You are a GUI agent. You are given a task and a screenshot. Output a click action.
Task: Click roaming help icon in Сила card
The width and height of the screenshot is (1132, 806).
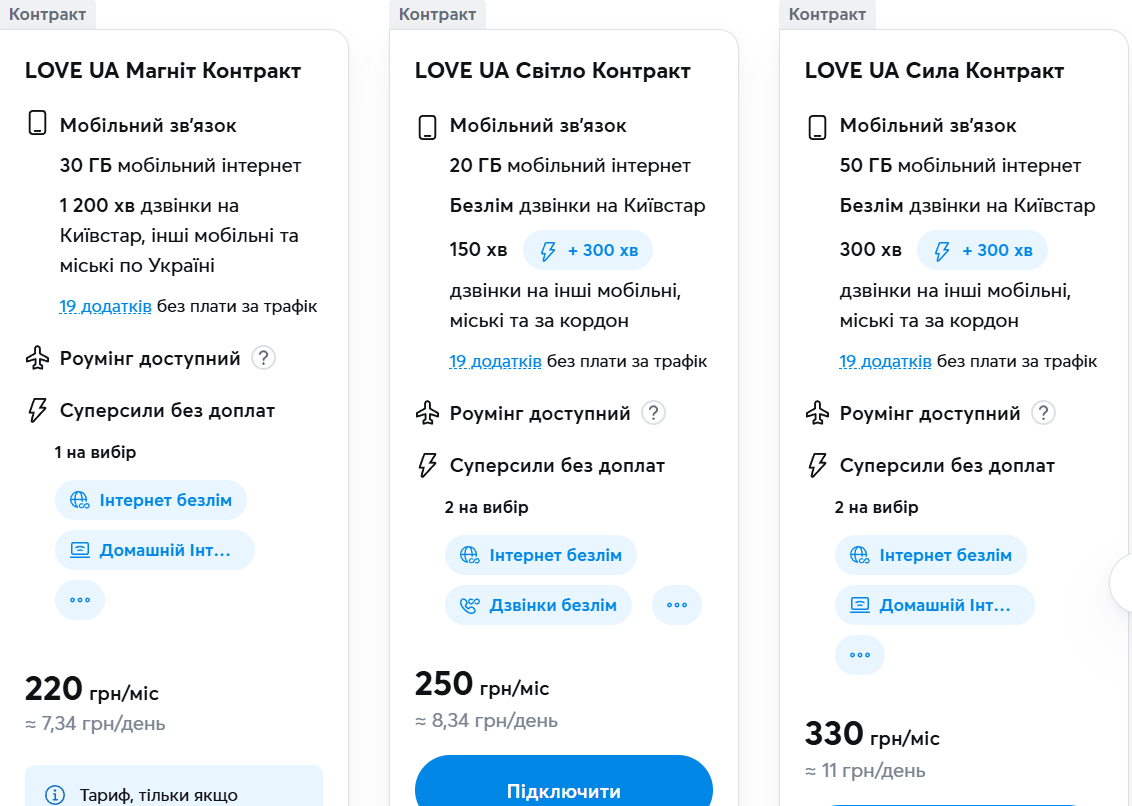pyautogui.click(x=1043, y=413)
